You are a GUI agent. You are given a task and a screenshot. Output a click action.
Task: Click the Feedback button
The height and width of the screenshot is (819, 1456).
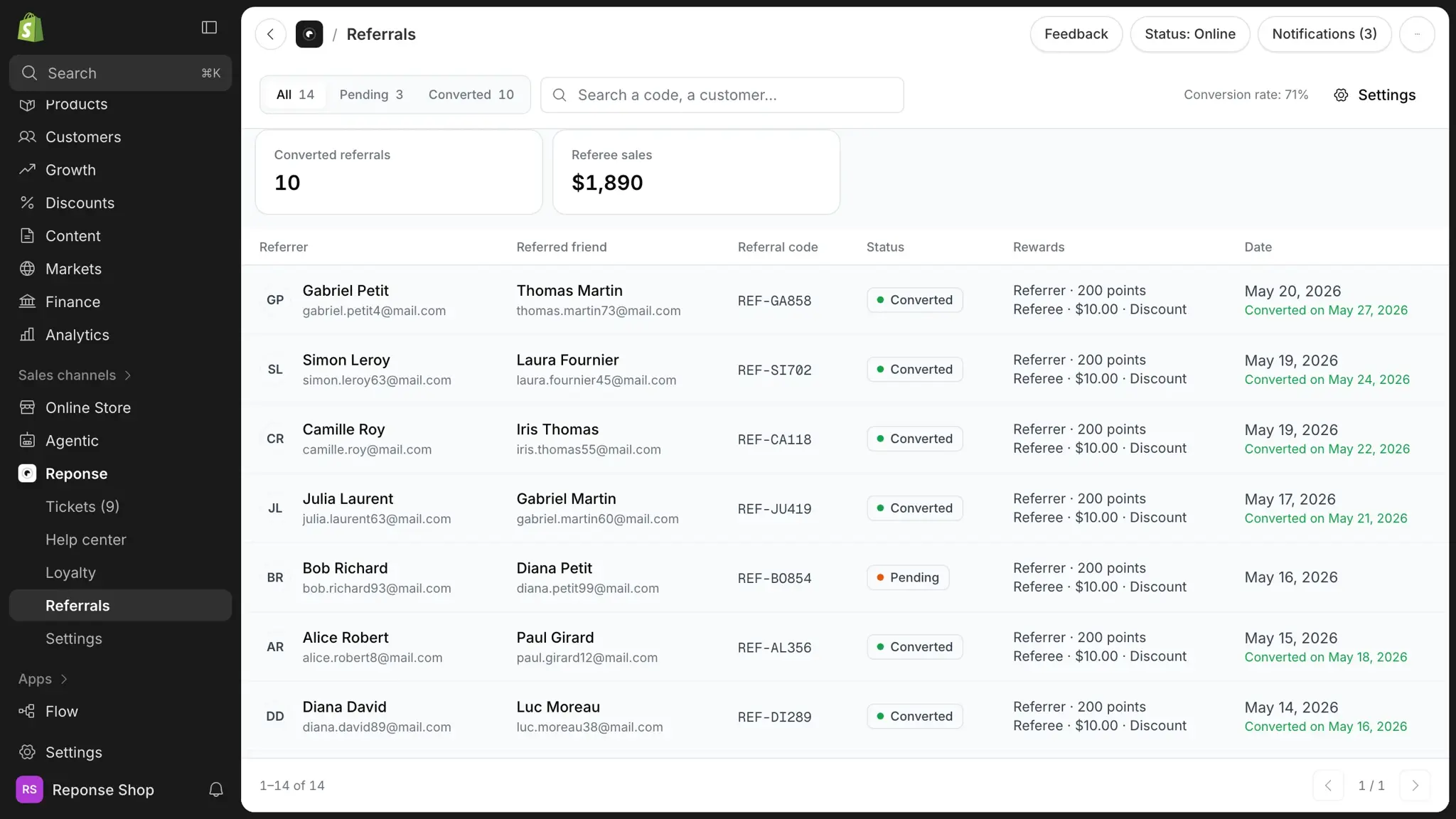pos(1076,34)
